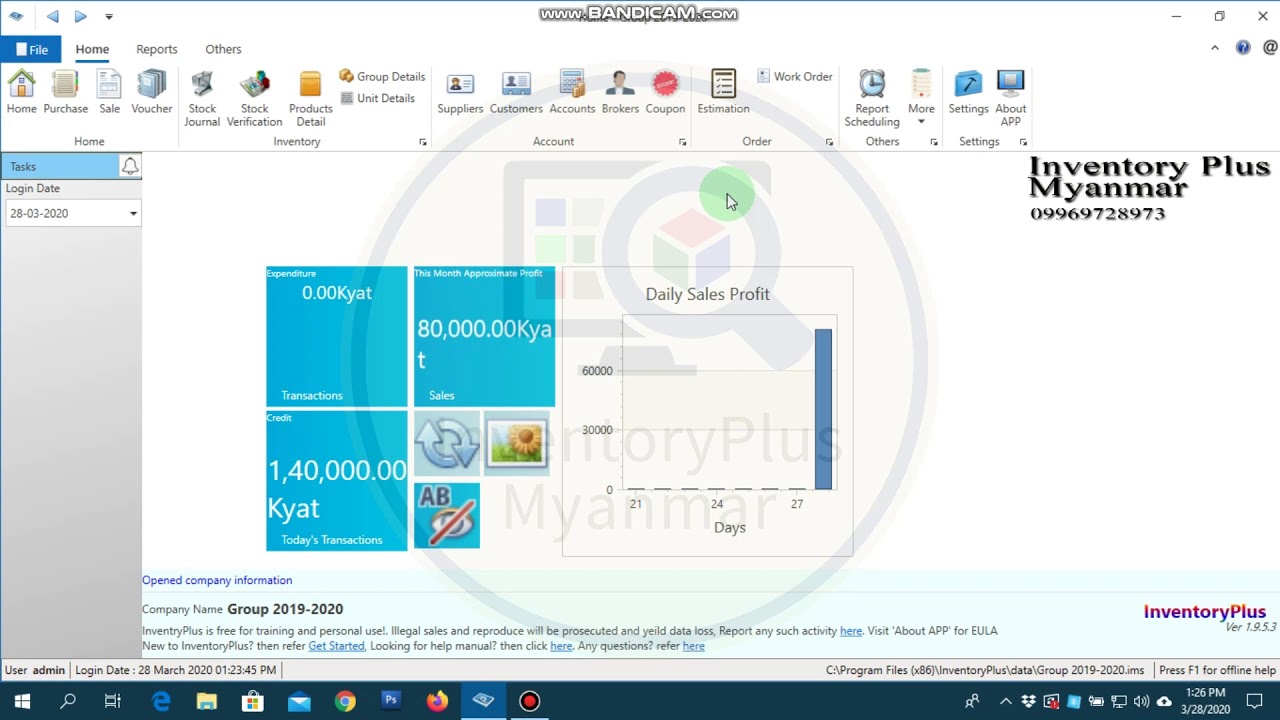Open Accounts
The image size is (1280, 720).
(572, 92)
